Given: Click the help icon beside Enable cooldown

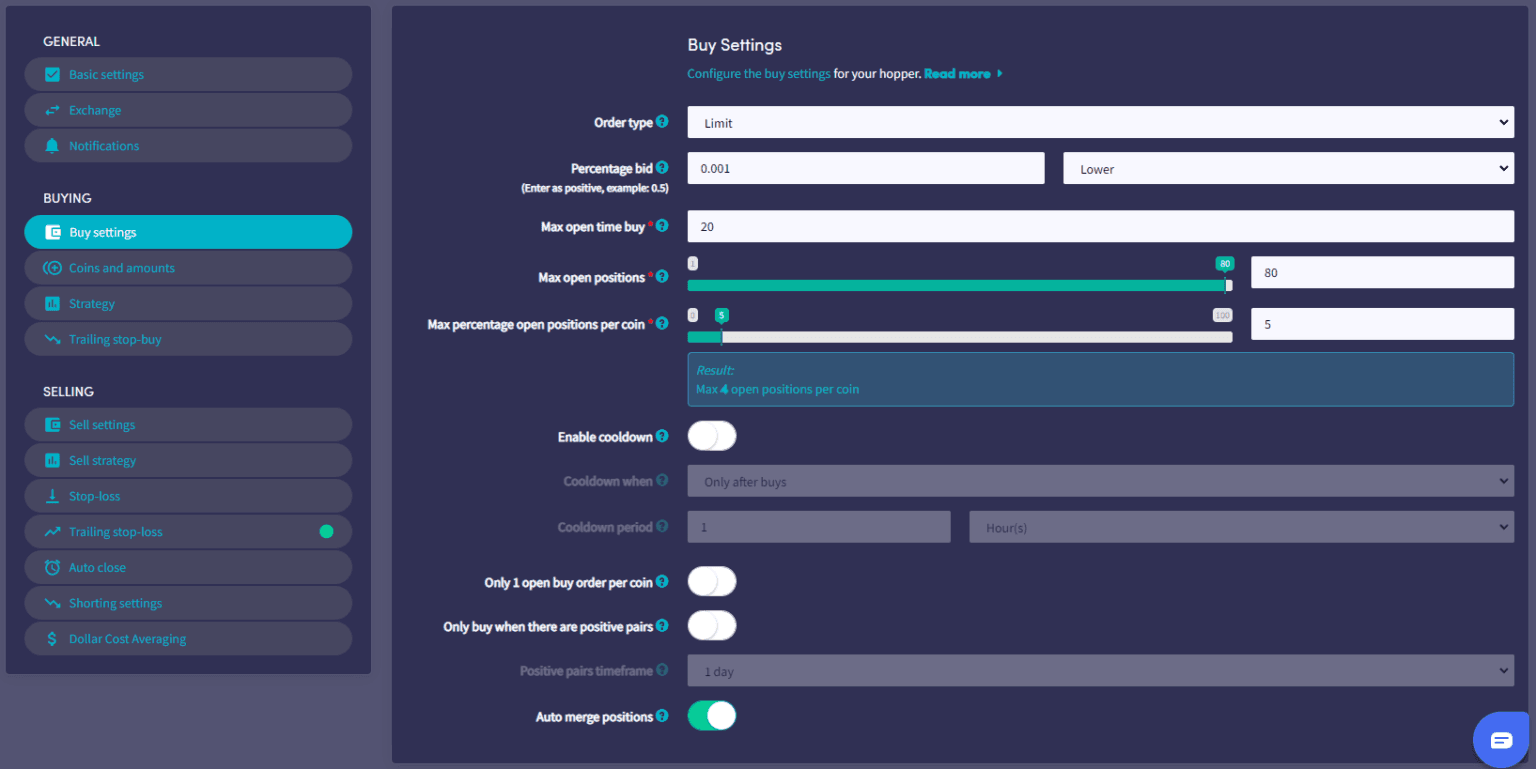Looking at the screenshot, I should point(662,436).
